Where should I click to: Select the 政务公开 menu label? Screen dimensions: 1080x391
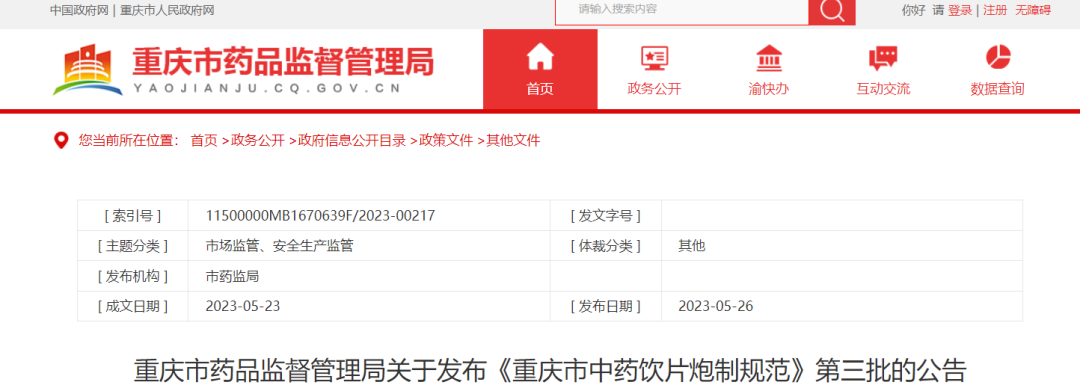[x=654, y=89]
